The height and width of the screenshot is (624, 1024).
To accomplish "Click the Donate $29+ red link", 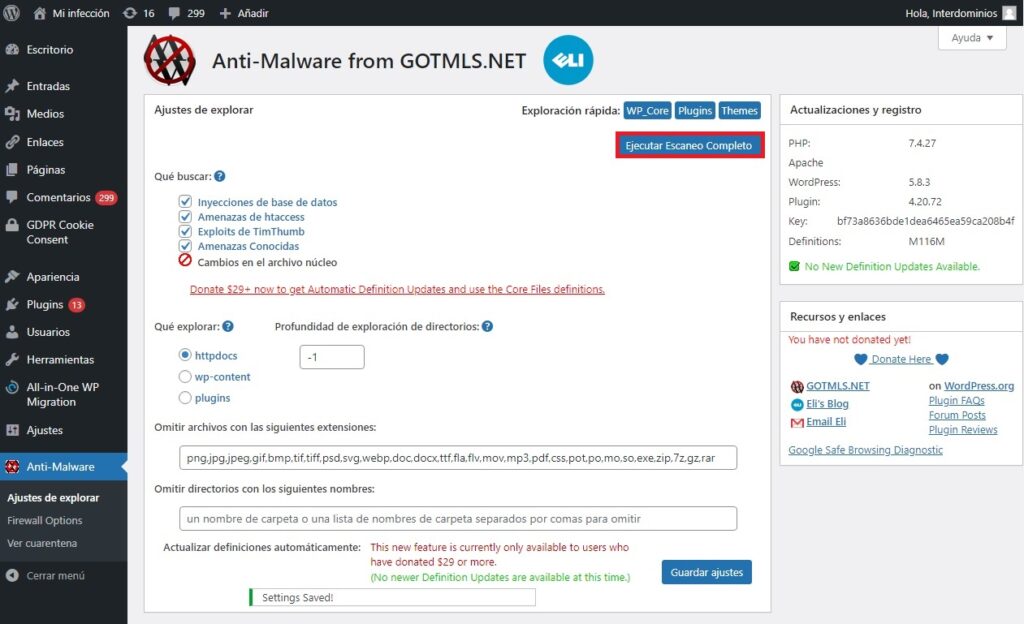I will (397, 289).
